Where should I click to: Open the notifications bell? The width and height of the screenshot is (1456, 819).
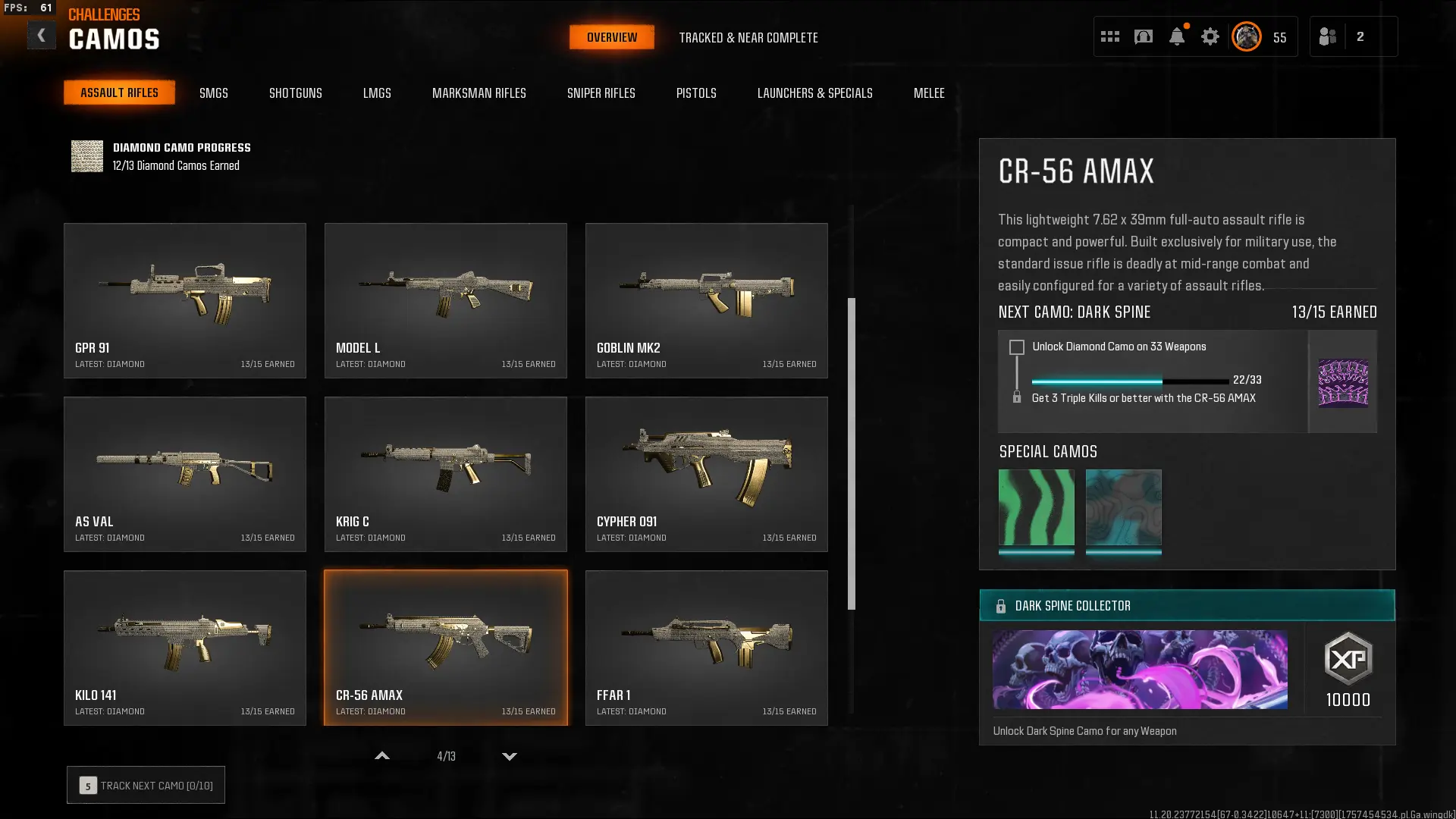coord(1177,36)
